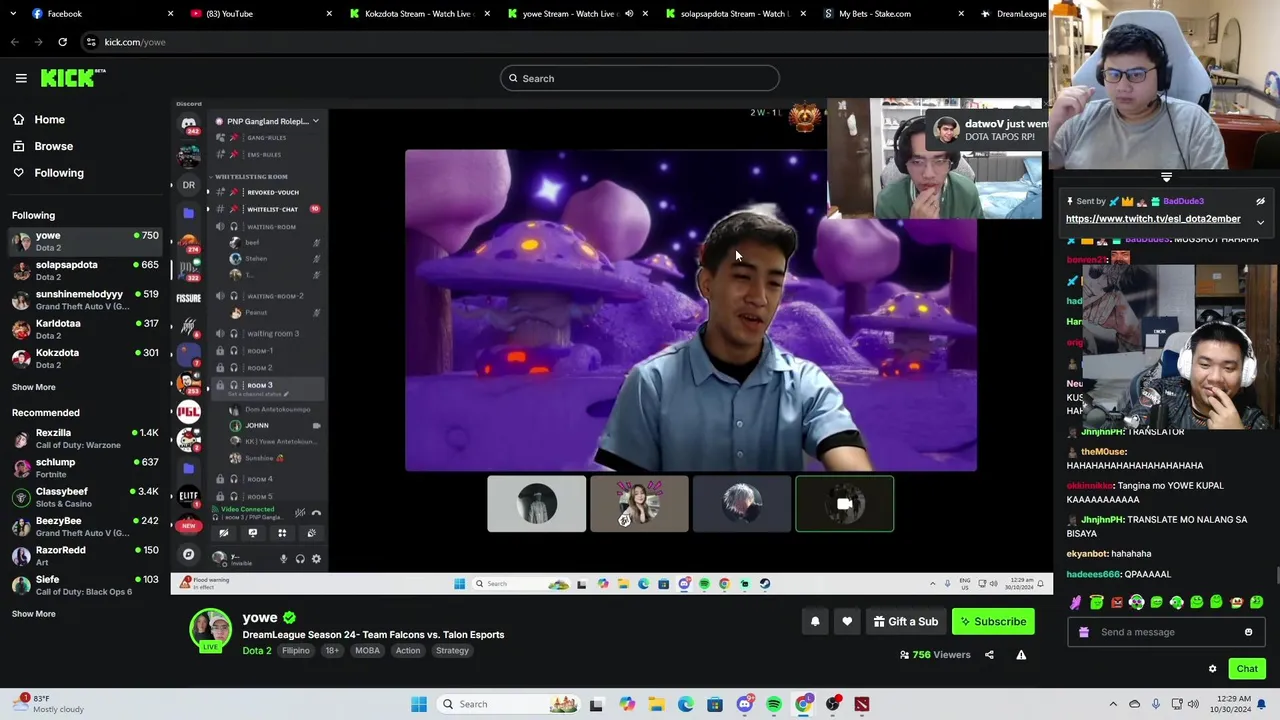The height and width of the screenshot is (720, 1280).
Task: Reload the page
Action: click(62, 42)
